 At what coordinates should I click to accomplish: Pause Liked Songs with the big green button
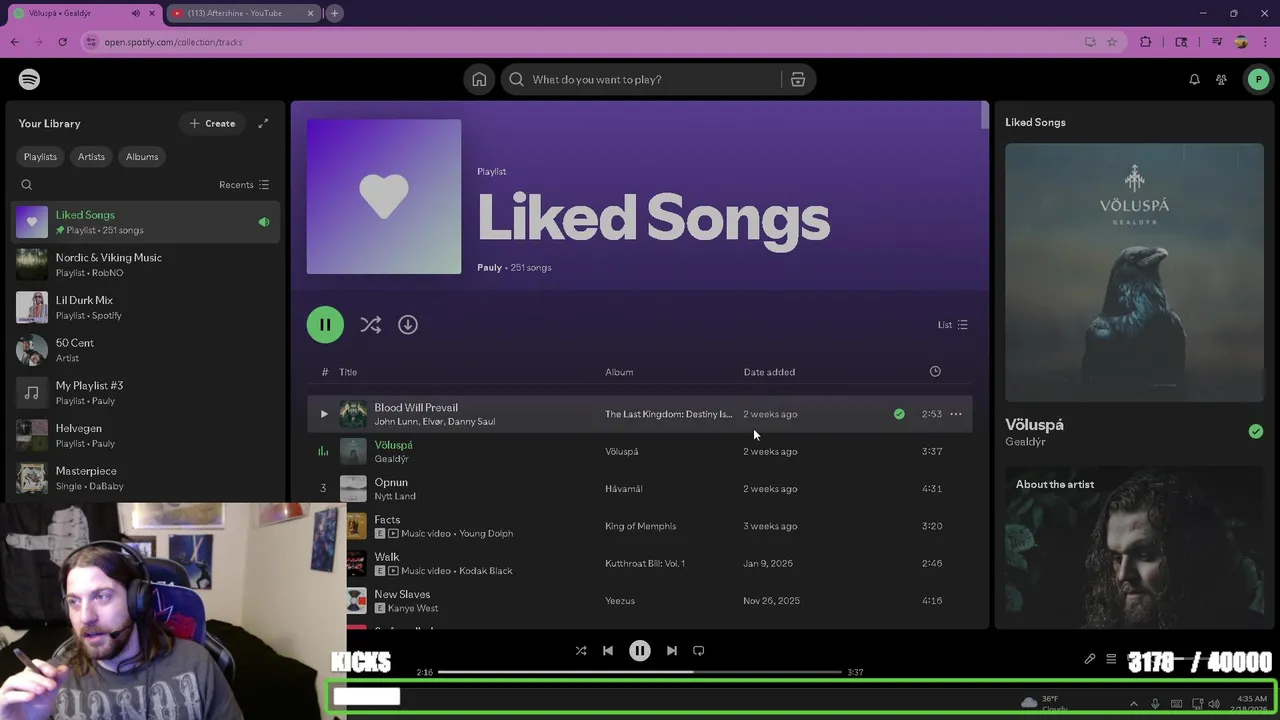325,325
